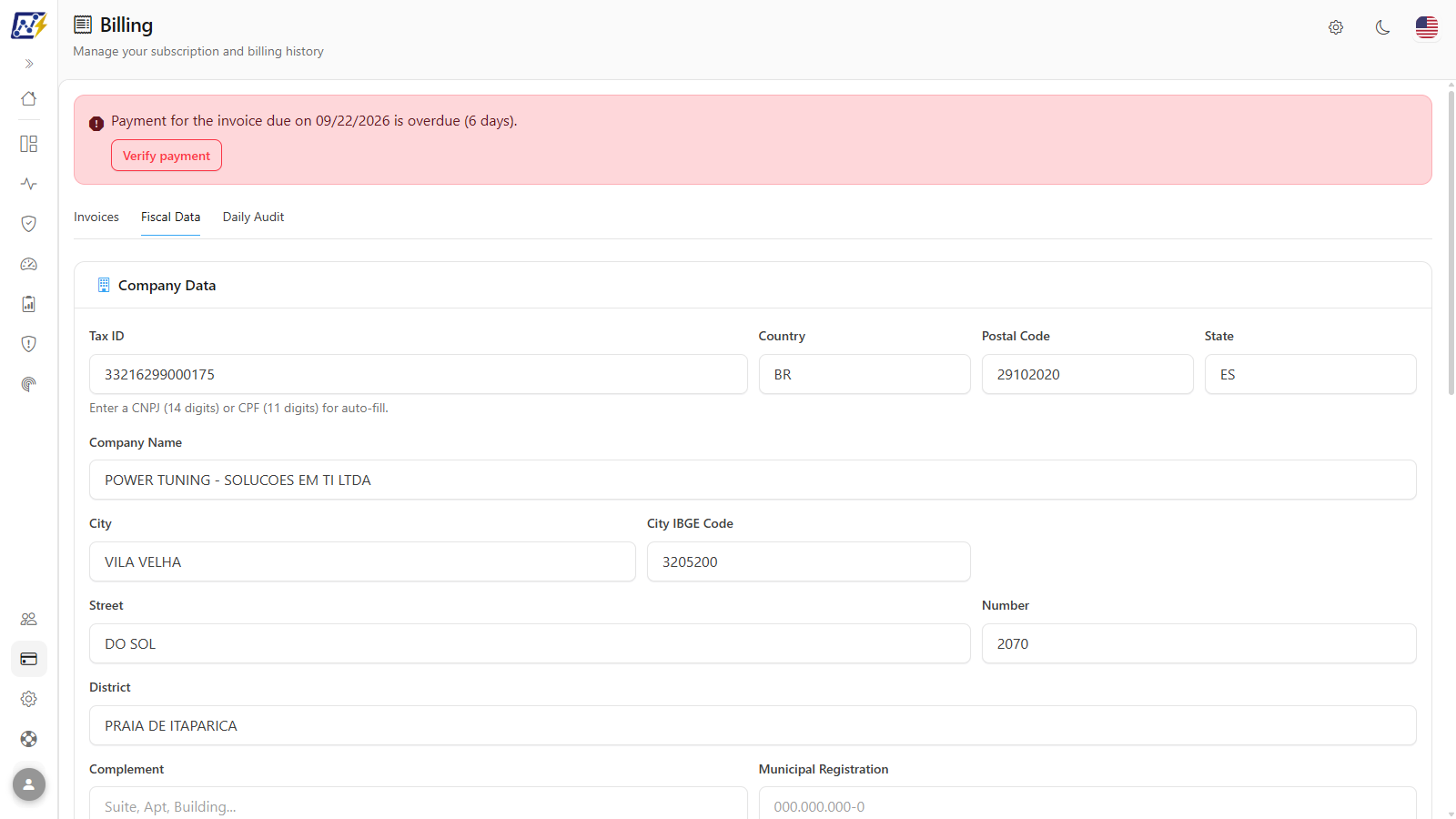Focus the City IBGE Code field
This screenshot has width=1456, height=819.
[809, 561]
